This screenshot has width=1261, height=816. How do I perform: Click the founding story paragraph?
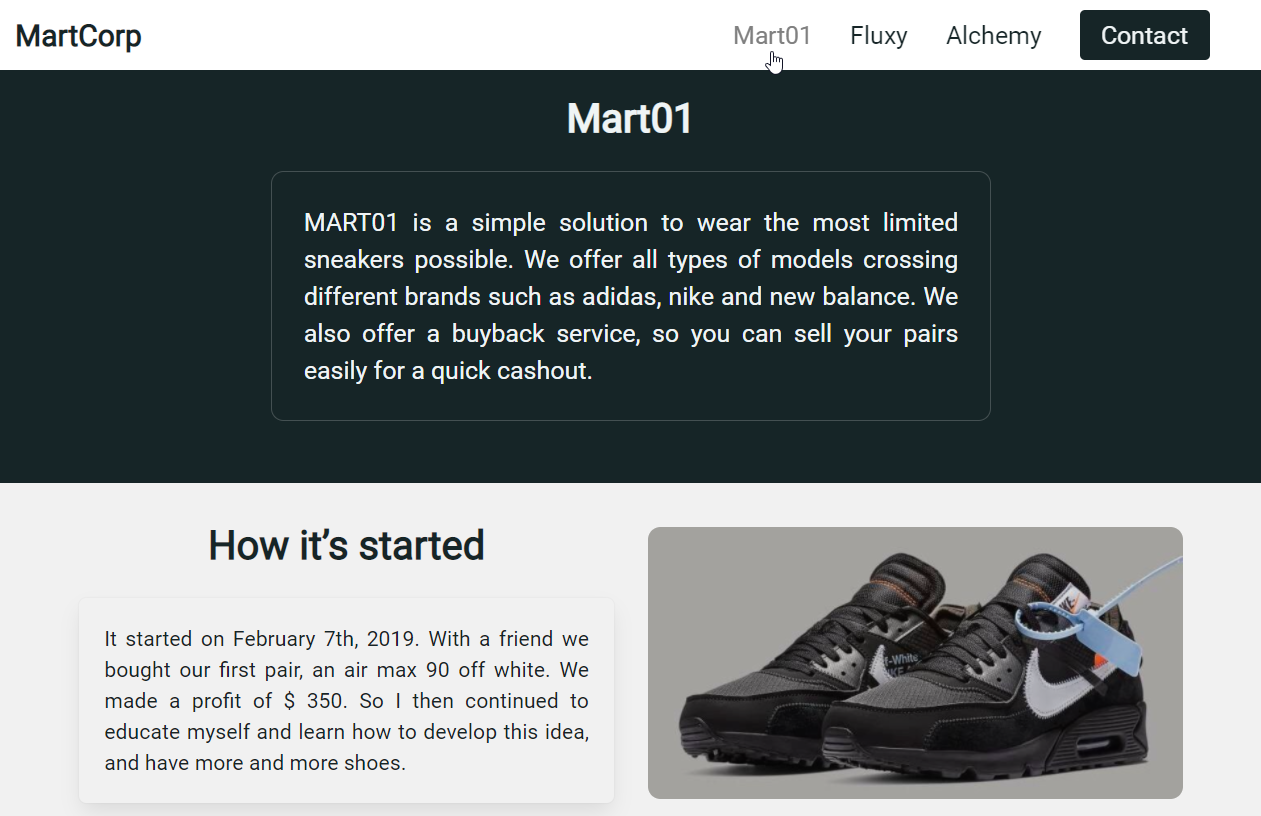[x=346, y=700]
